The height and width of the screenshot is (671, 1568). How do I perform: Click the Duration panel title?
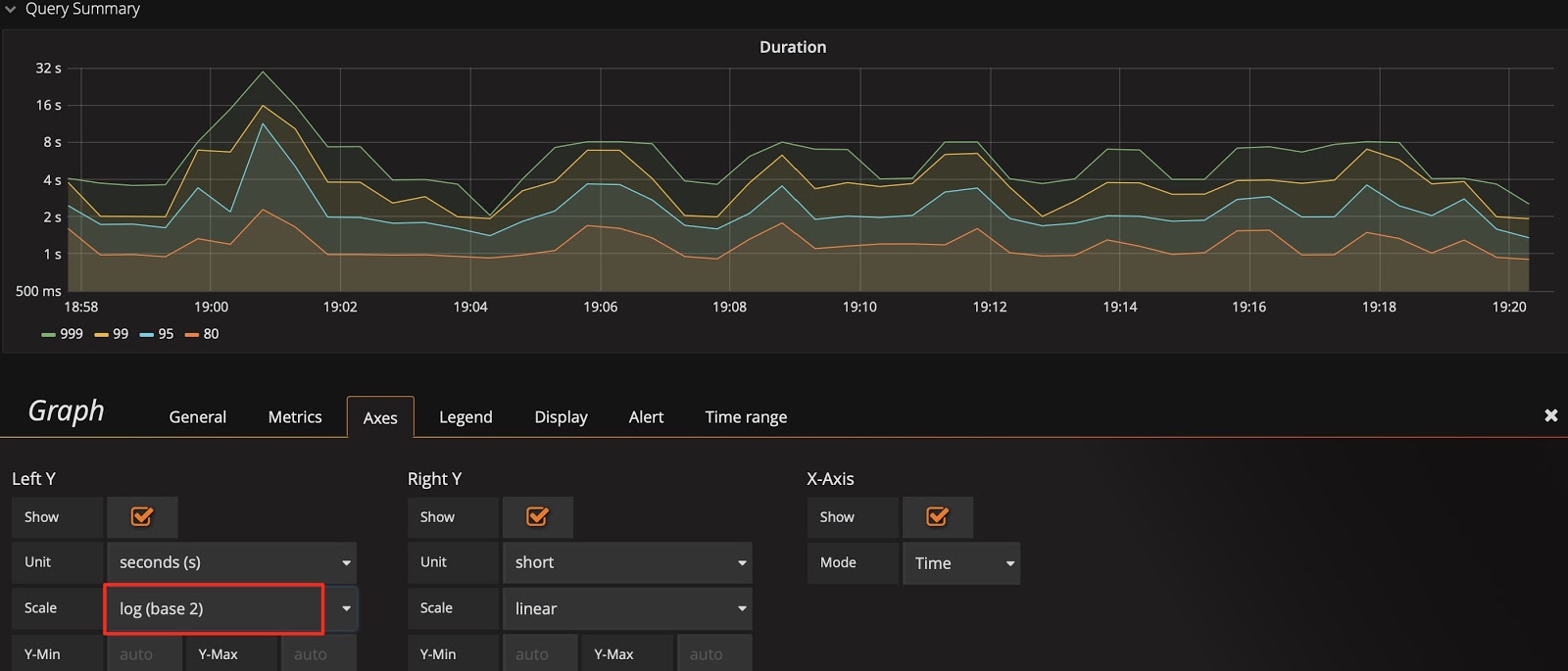click(x=793, y=47)
